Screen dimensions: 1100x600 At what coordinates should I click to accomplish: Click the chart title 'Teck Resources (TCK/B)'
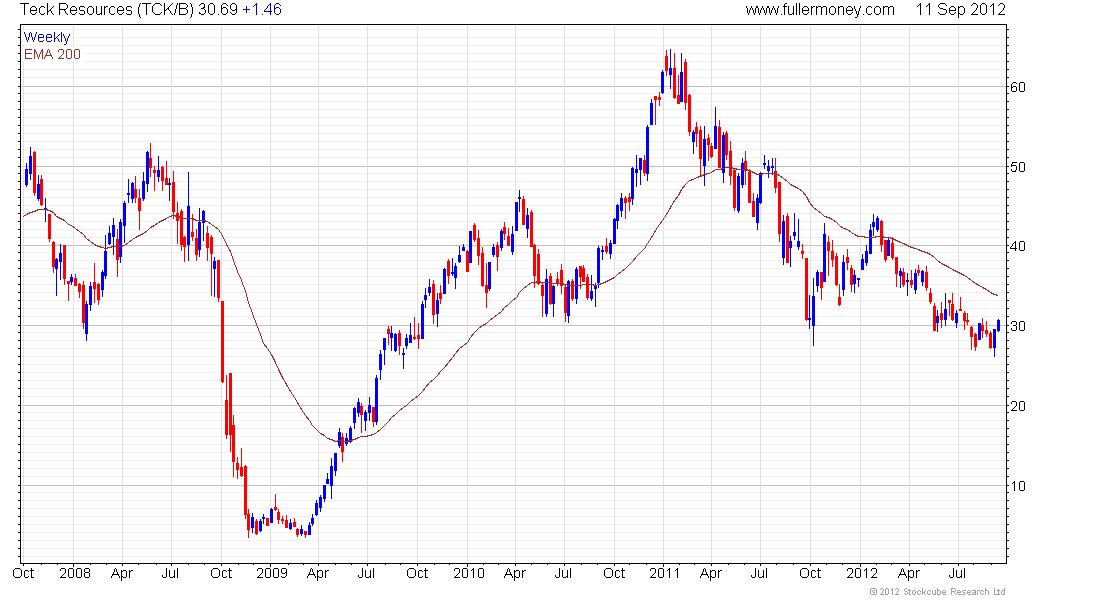pos(107,10)
